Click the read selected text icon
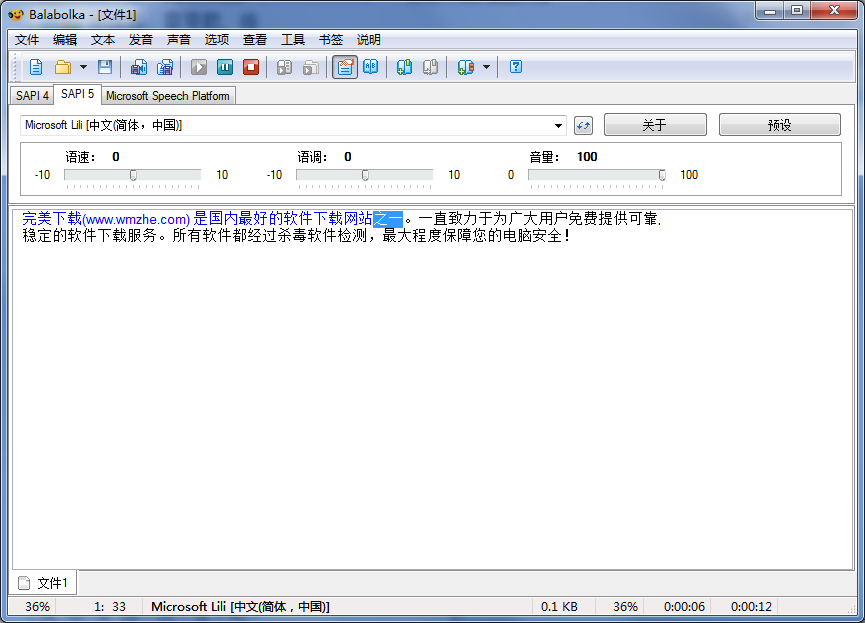This screenshot has width=865, height=623. coord(284,67)
